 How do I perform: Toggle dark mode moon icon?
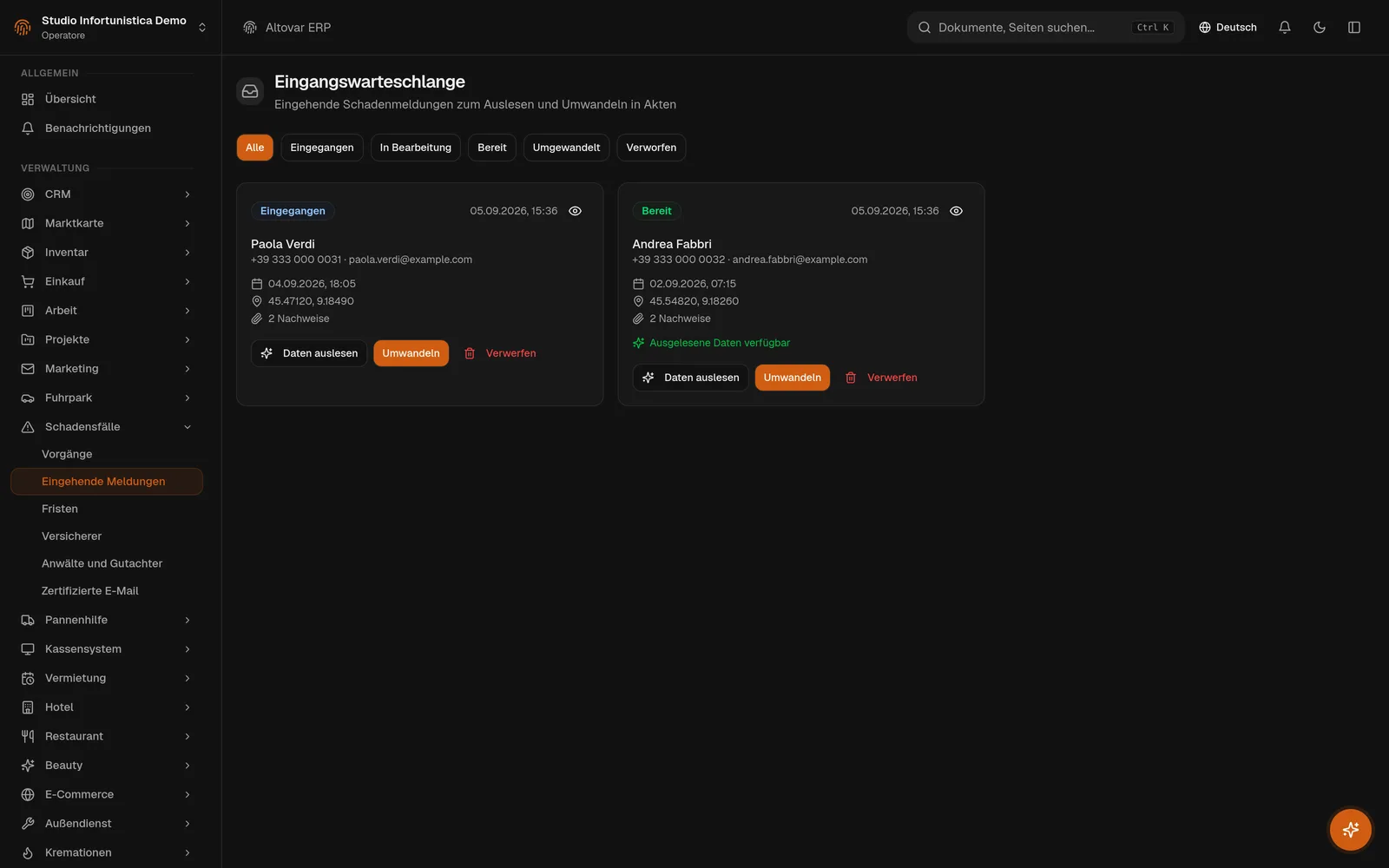pos(1320,28)
